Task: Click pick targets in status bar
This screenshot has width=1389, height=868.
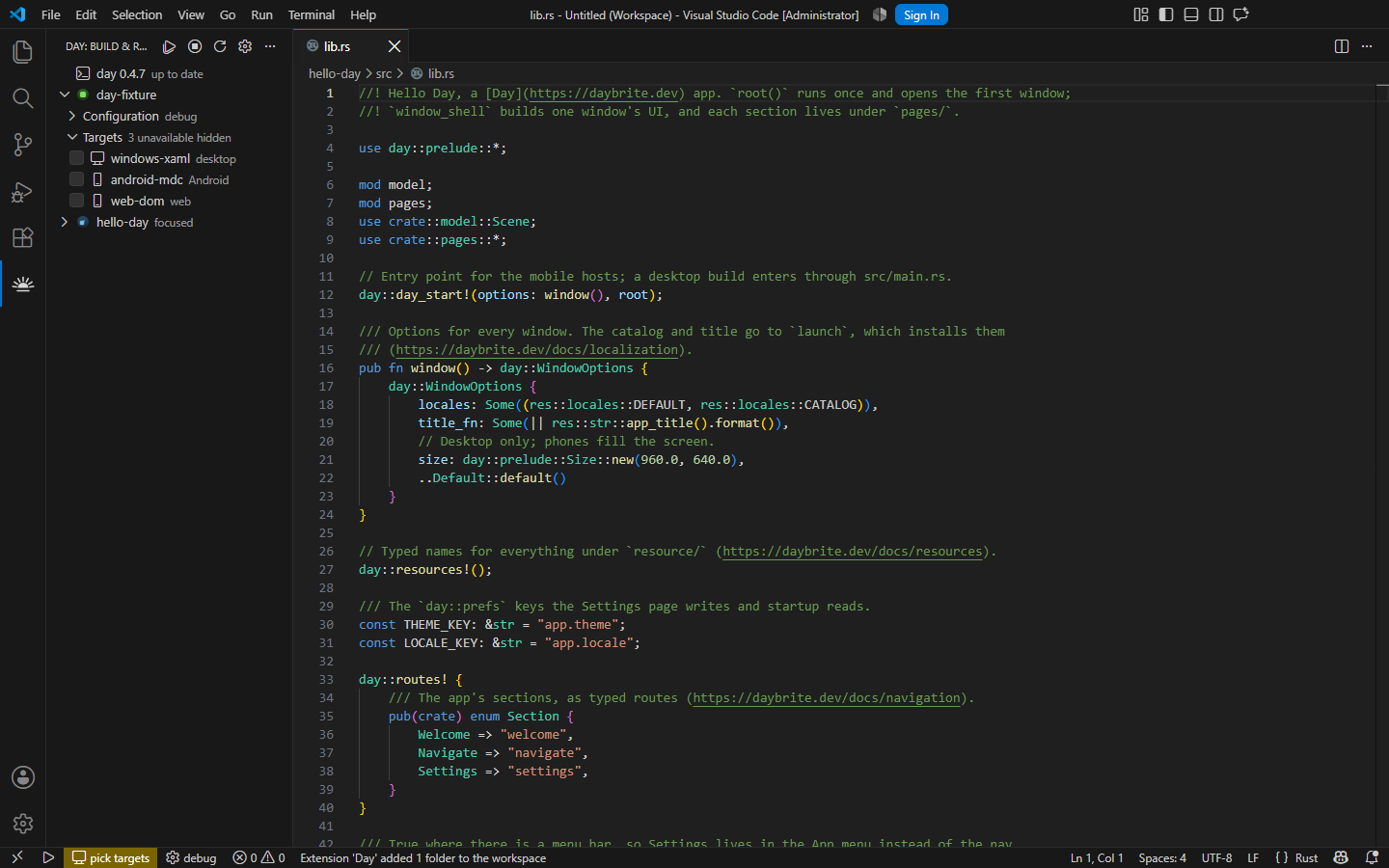Action: coord(111,857)
